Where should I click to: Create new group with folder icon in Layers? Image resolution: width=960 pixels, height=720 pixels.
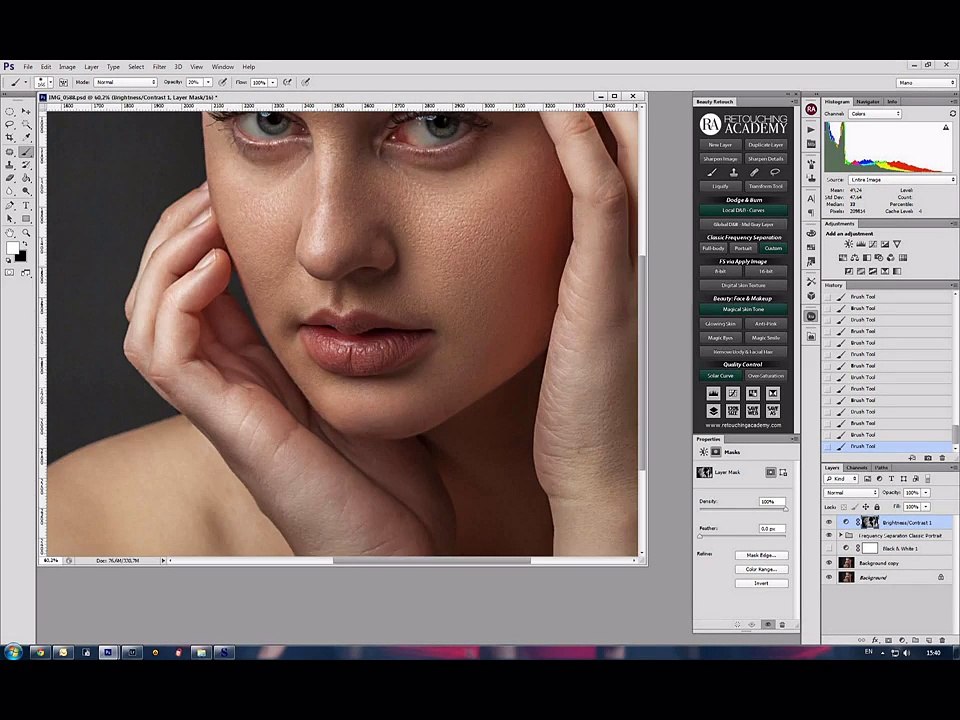(915, 640)
